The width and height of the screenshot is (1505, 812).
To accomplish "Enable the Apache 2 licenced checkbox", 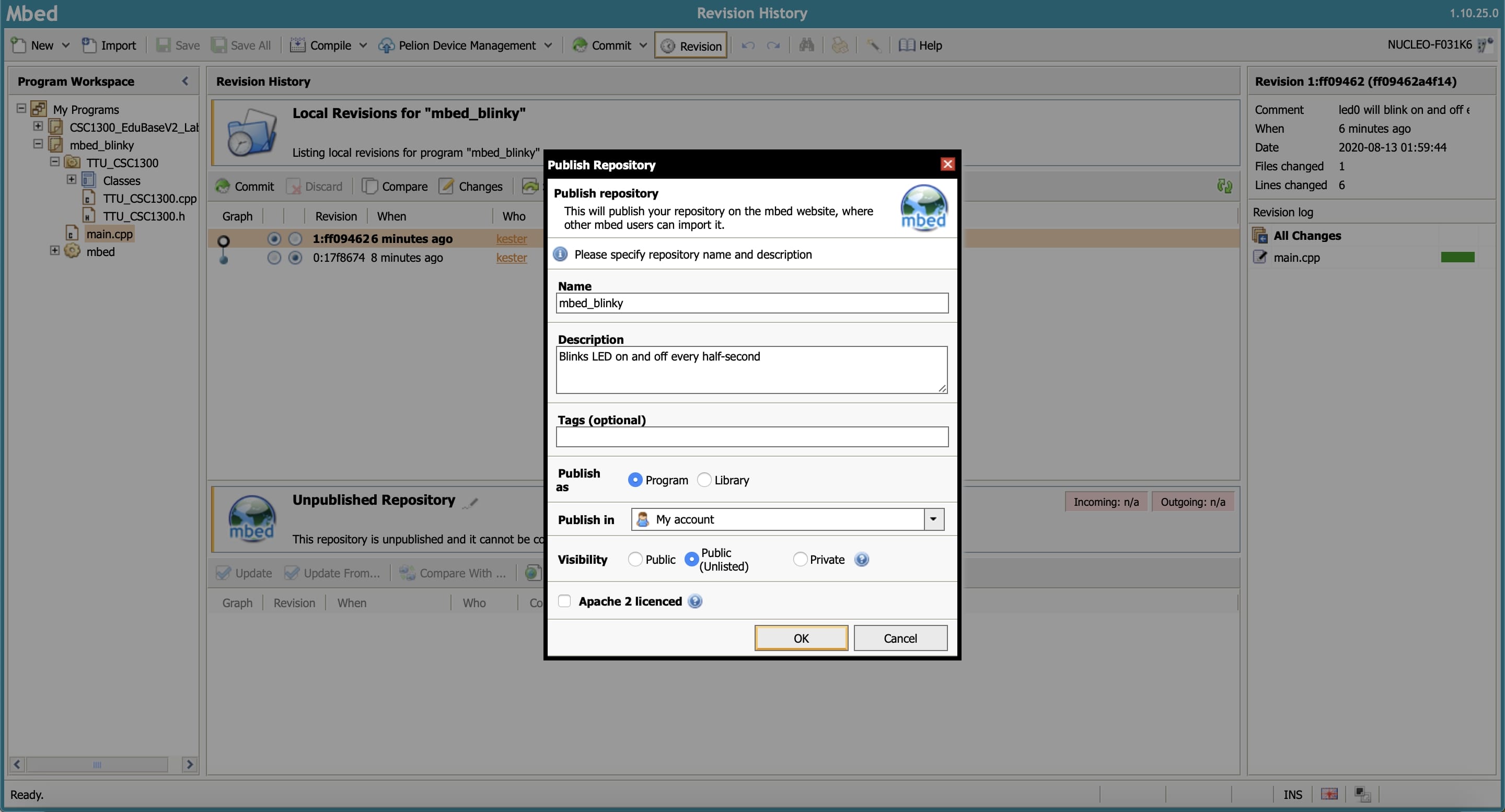I will tap(564, 602).
